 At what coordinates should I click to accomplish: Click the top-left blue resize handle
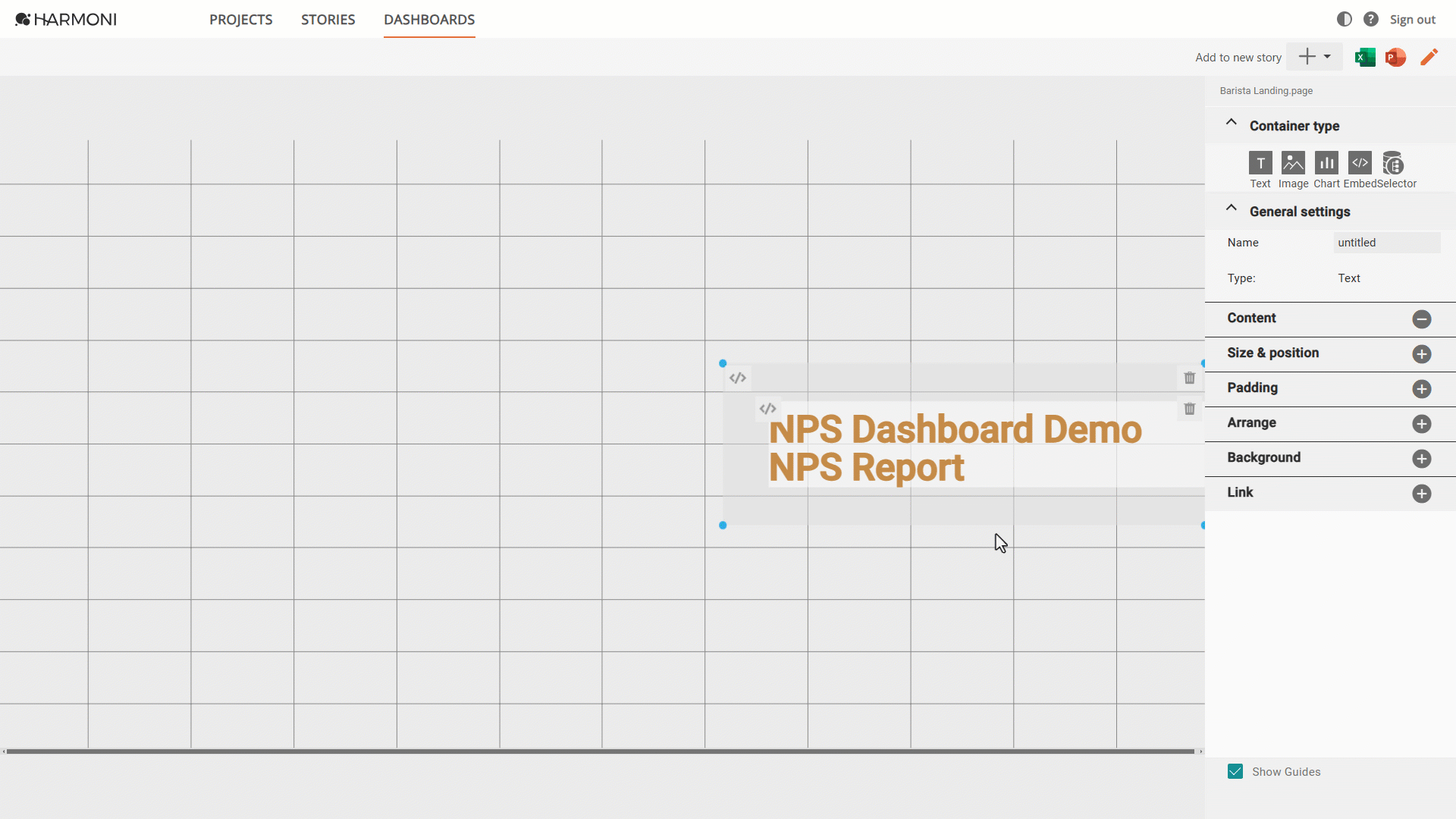click(723, 363)
